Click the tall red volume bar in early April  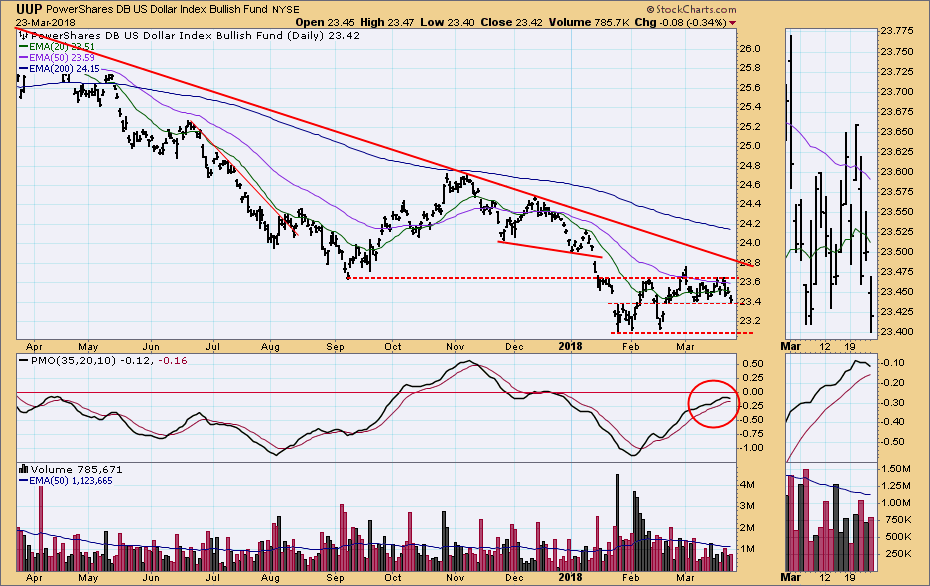point(41,528)
